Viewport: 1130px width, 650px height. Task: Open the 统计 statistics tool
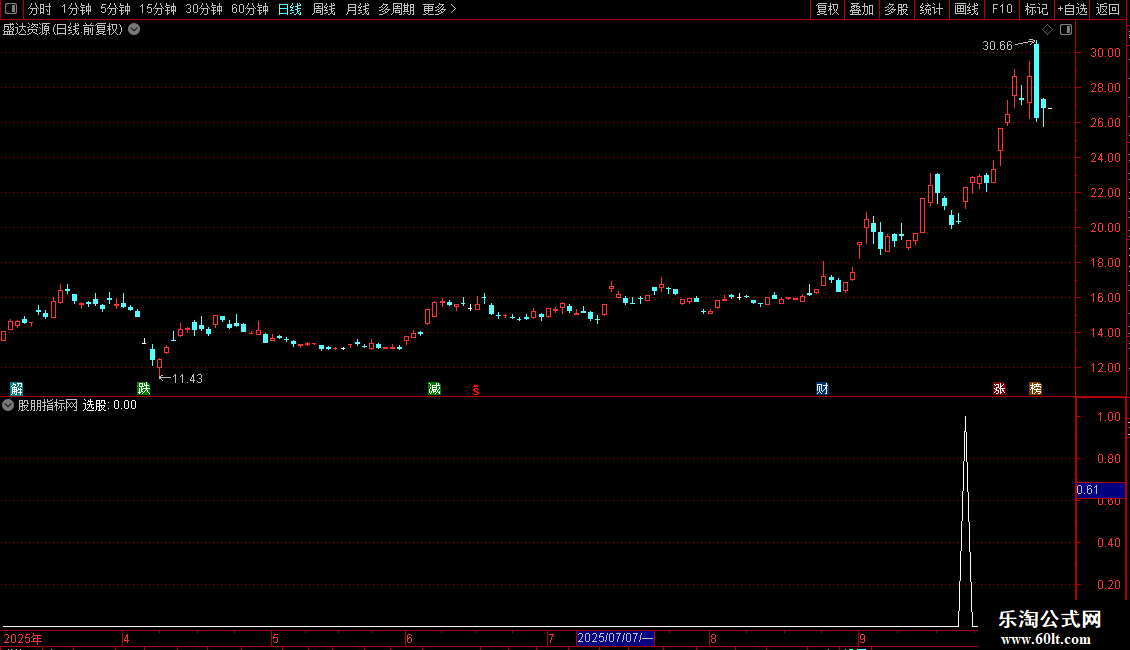coord(930,9)
